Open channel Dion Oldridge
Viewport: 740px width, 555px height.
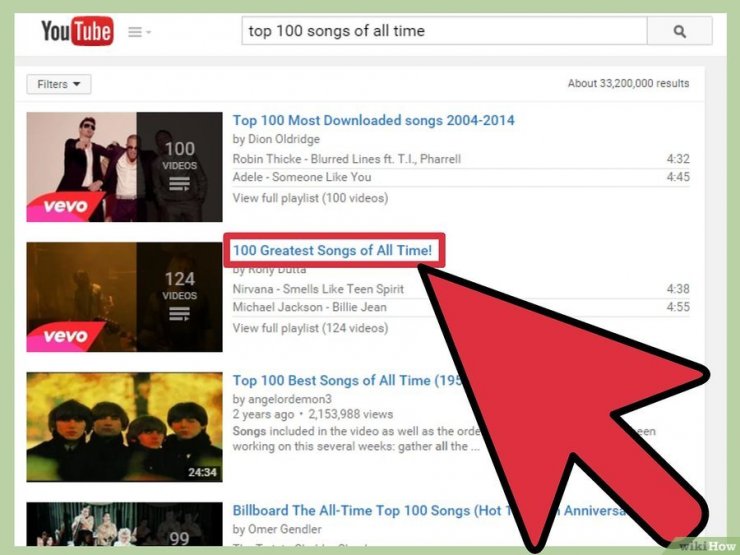284,139
